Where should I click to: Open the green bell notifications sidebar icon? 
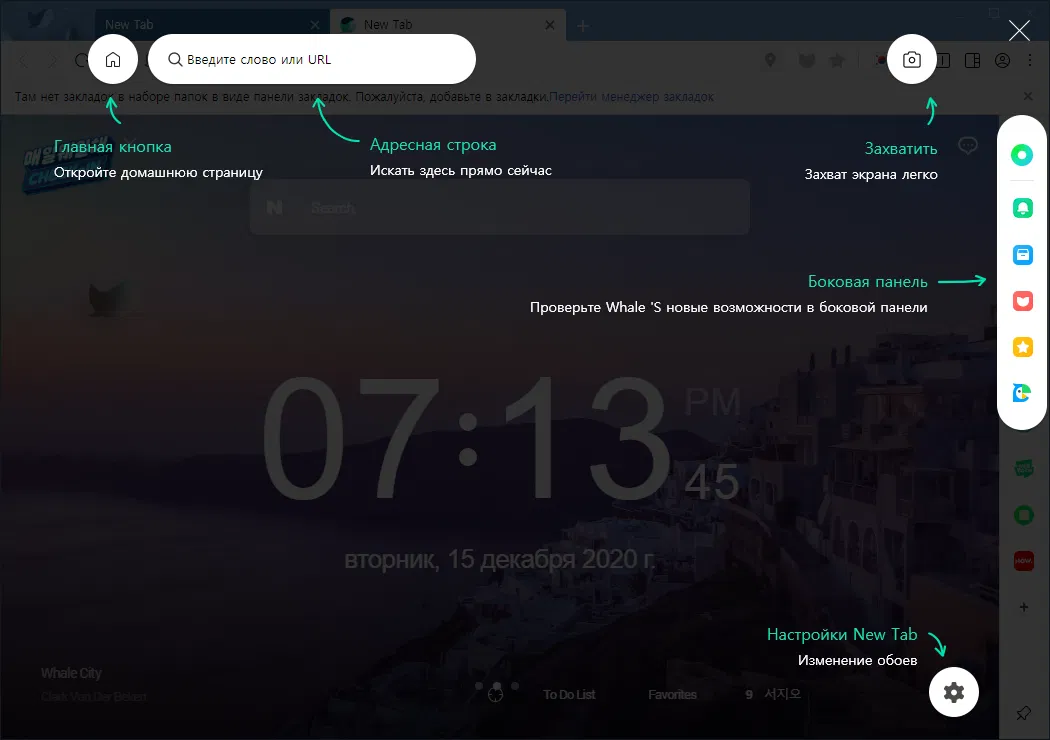pyautogui.click(x=1023, y=208)
